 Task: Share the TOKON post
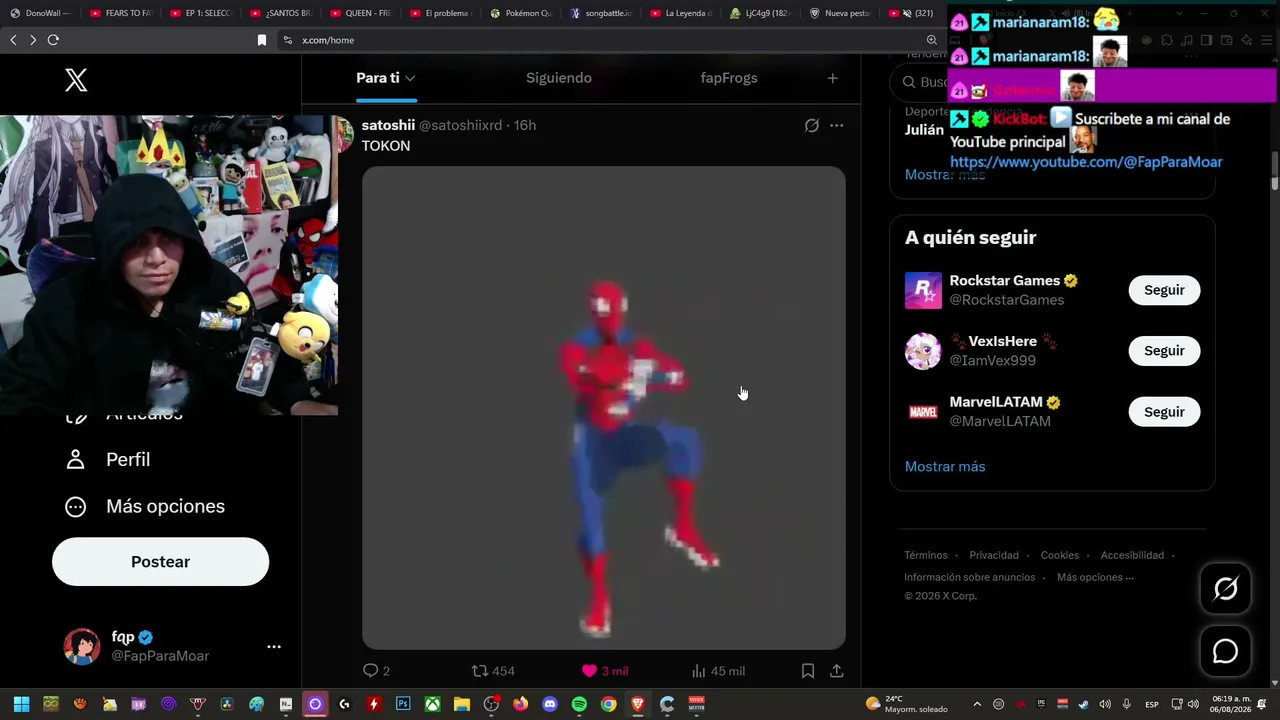click(837, 671)
